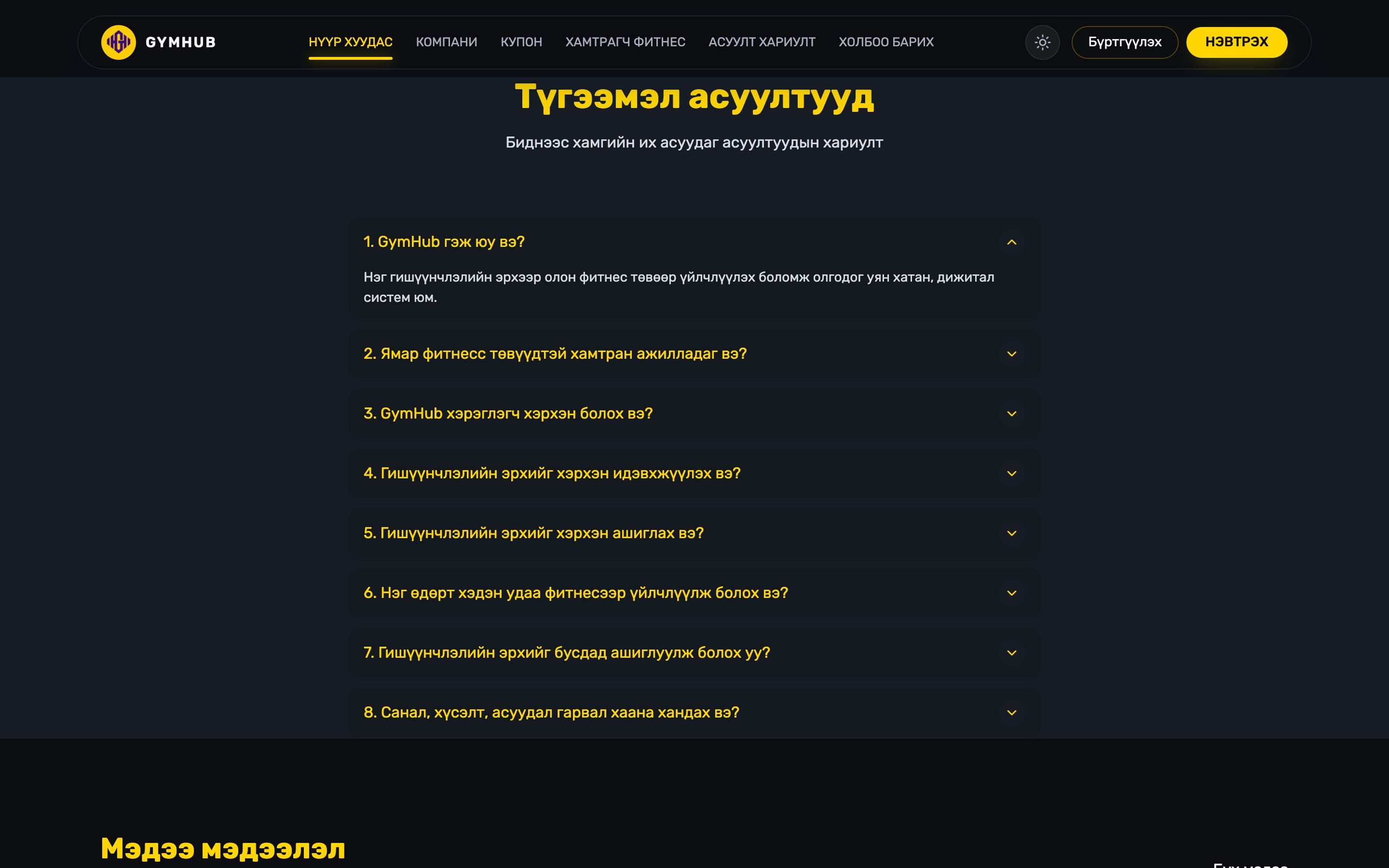
Task: Open the НҮҮР ХУУДАС nav tab
Action: pyautogui.click(x=350, y=42)
